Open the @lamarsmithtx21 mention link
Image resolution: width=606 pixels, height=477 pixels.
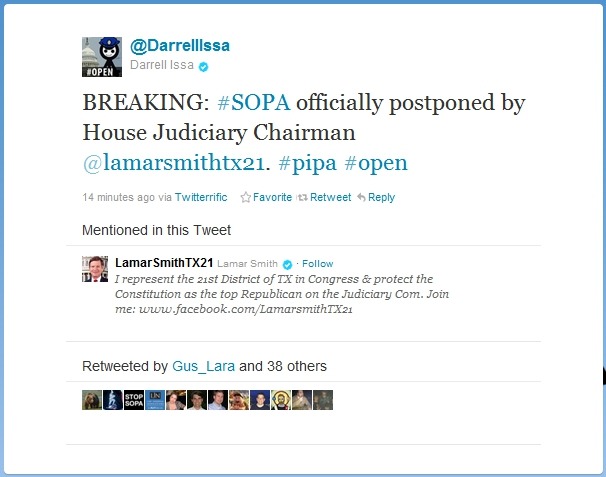pos(174,164)
